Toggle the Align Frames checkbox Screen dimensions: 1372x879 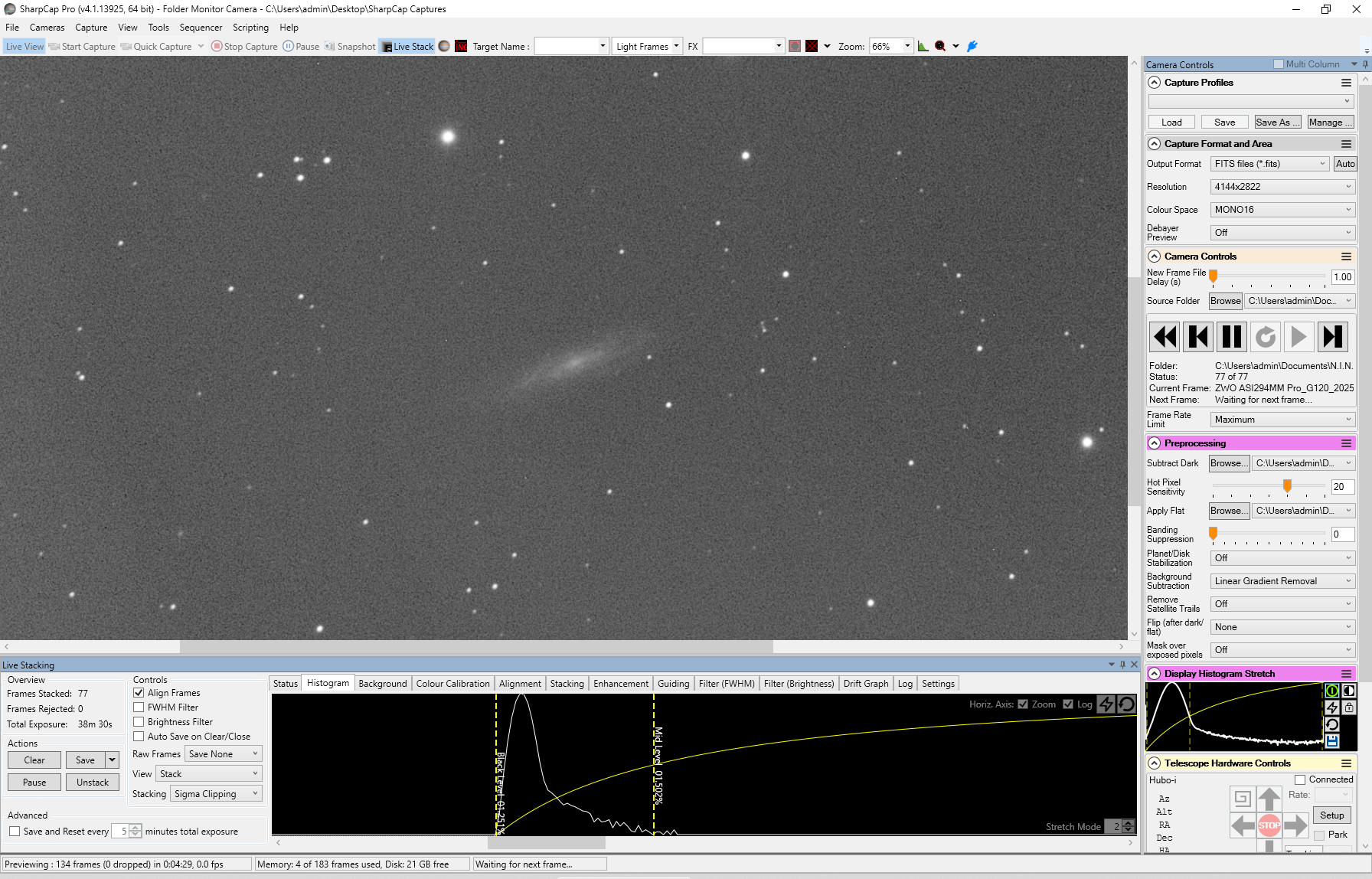point(139,693)
